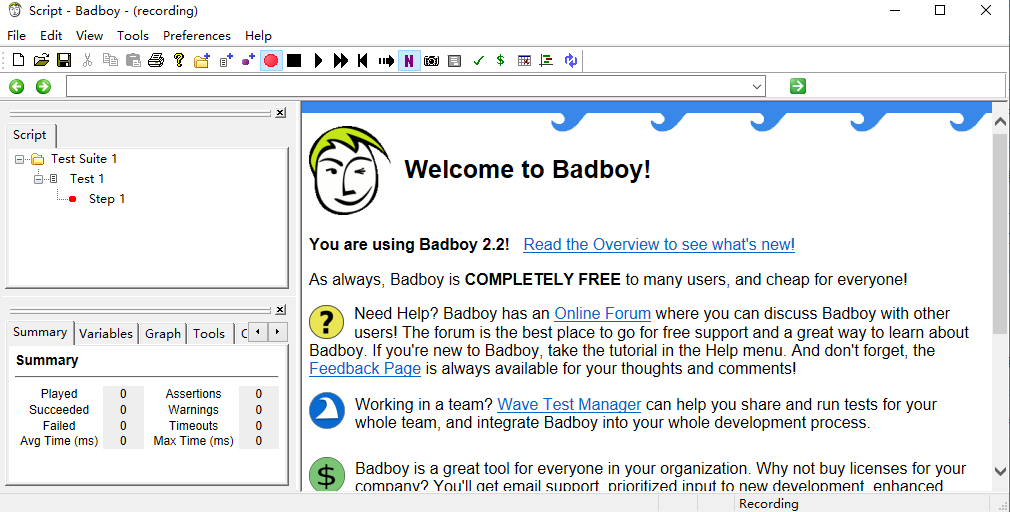Click the browser pane scroll-down arrow
The height and width of the screenshot is (512, 1010).
pyautogui.click(x=1000, y=471)
